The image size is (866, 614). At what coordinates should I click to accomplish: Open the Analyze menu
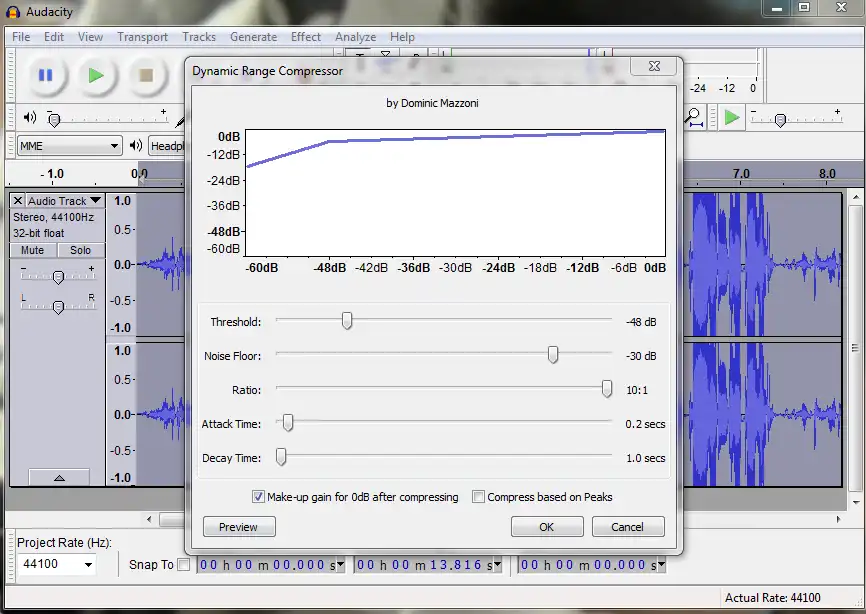355,37
